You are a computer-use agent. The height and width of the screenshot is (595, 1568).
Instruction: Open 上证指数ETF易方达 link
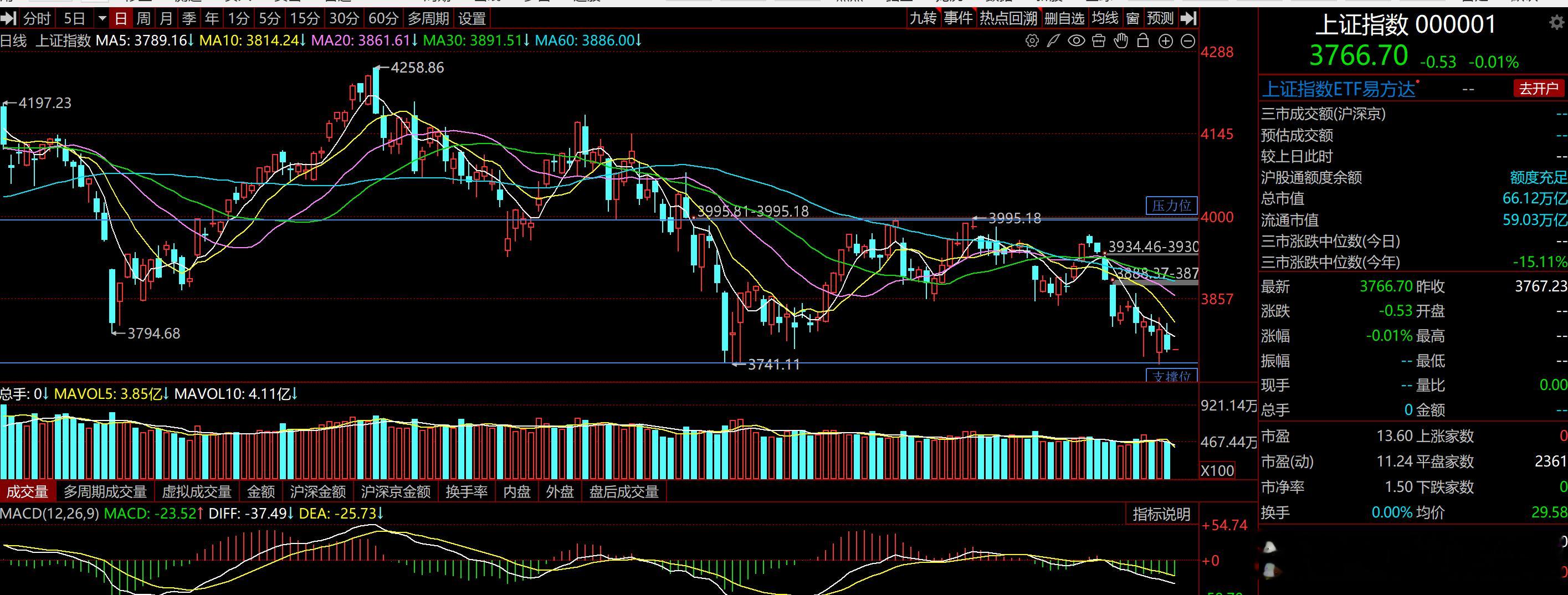(1339, 89)
